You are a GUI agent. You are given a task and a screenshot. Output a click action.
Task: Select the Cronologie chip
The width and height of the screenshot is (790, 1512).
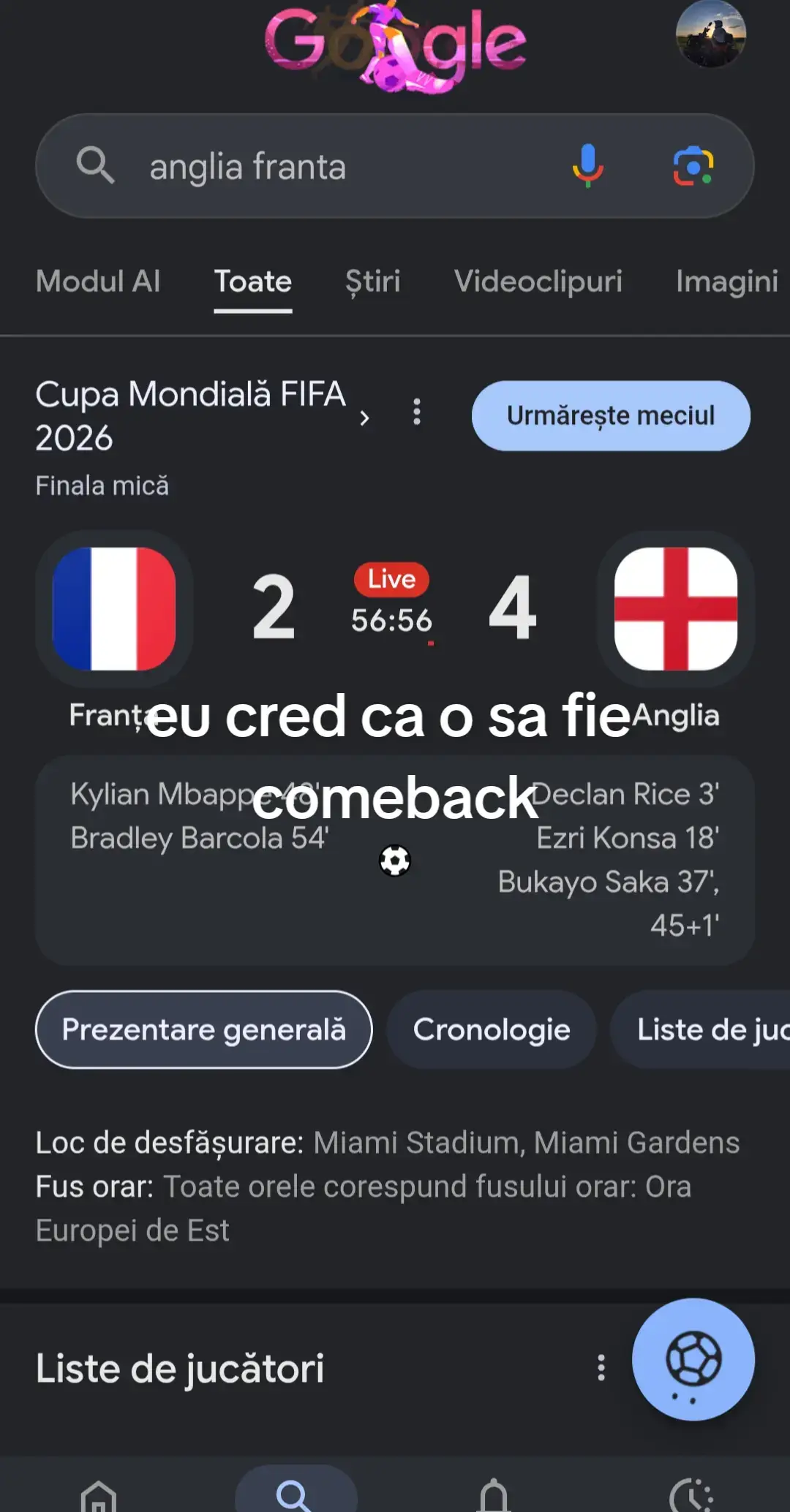click(492, 1029)
